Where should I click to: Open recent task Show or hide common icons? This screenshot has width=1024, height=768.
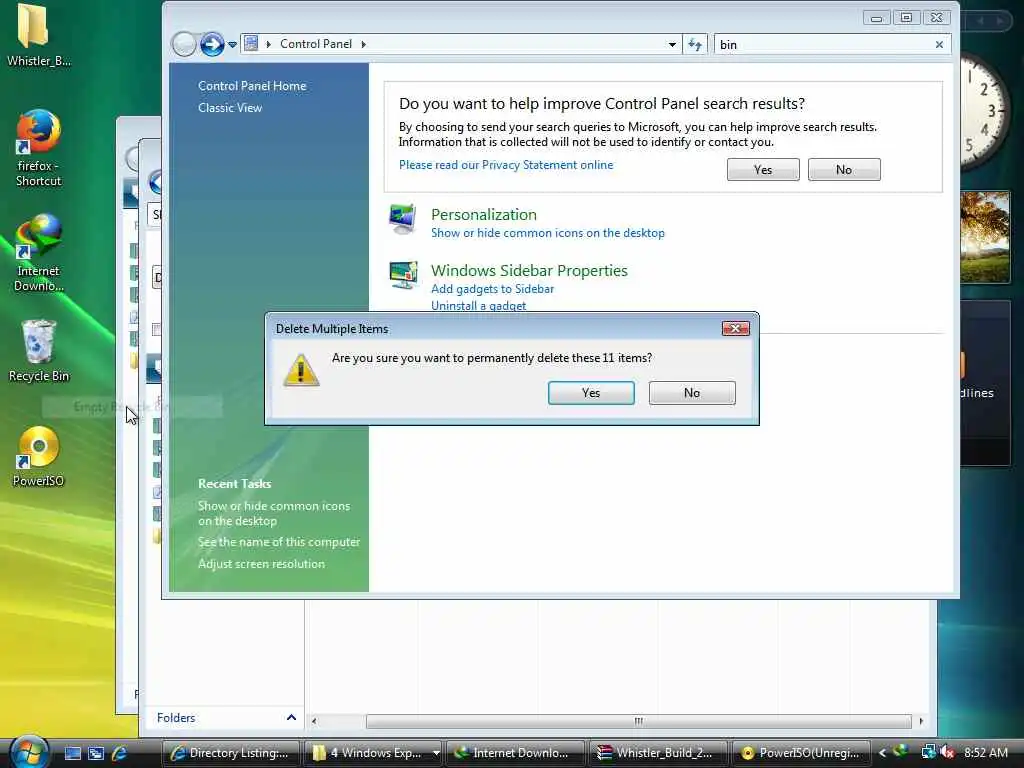pos(274,513)
